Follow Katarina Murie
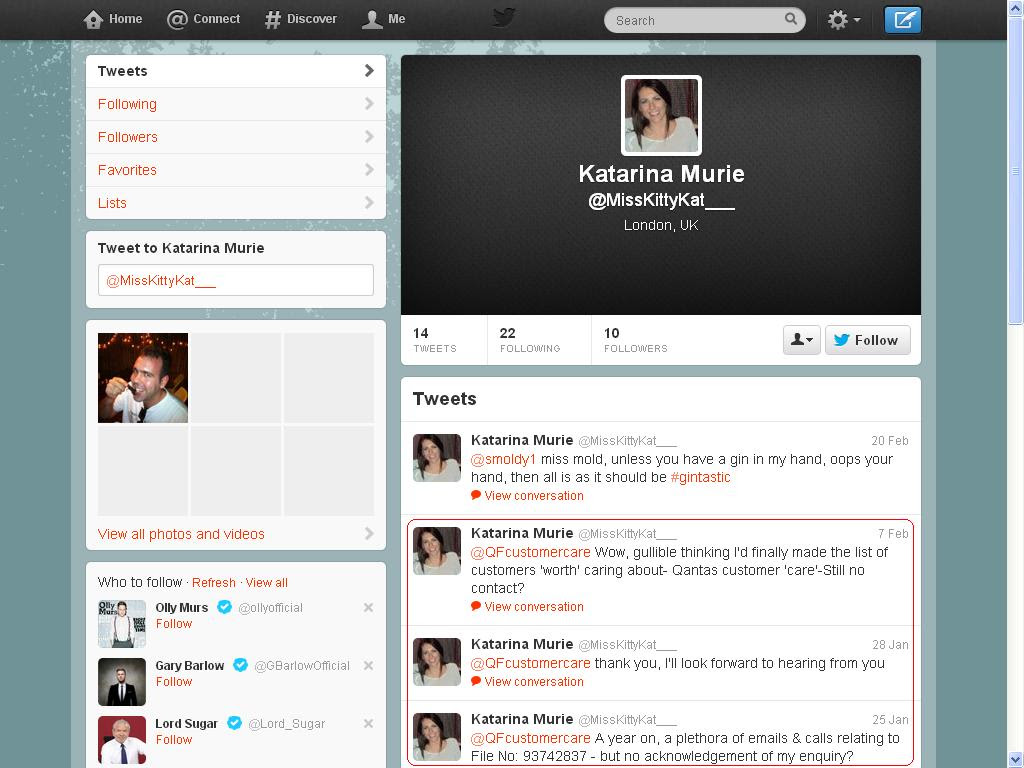This screenshot has width=1024, height=768. [x=867, y=340]
